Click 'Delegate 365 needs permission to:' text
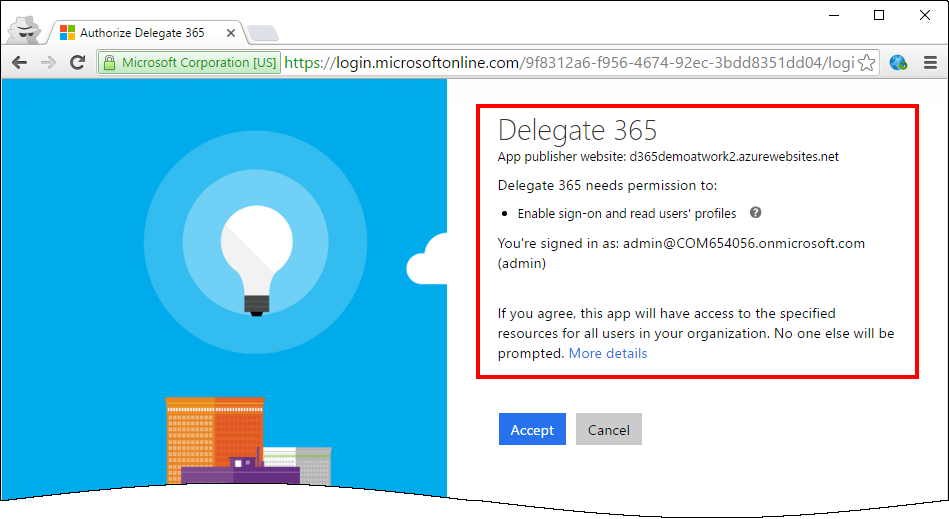 [607, 186]
